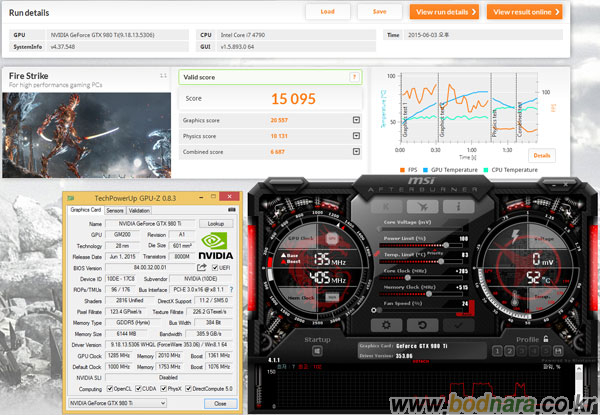Click the Memory Clock slider handle
Viewport: 600px width, 415px height.
click(x=429, y=294)
